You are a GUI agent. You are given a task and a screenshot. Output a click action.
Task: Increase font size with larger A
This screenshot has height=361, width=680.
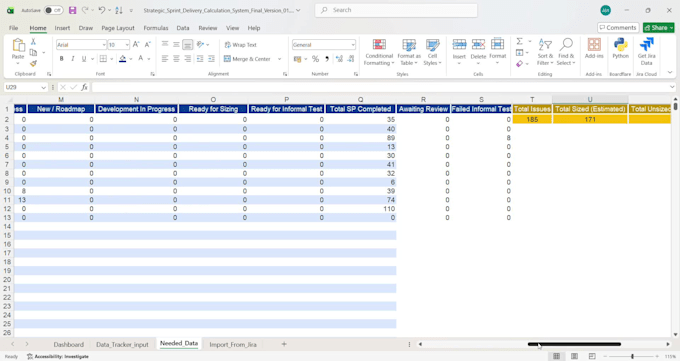tap(136, 44)
